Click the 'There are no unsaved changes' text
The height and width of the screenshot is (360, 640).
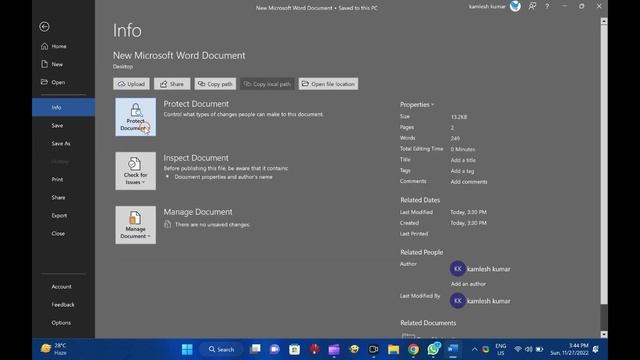(212, 224)
